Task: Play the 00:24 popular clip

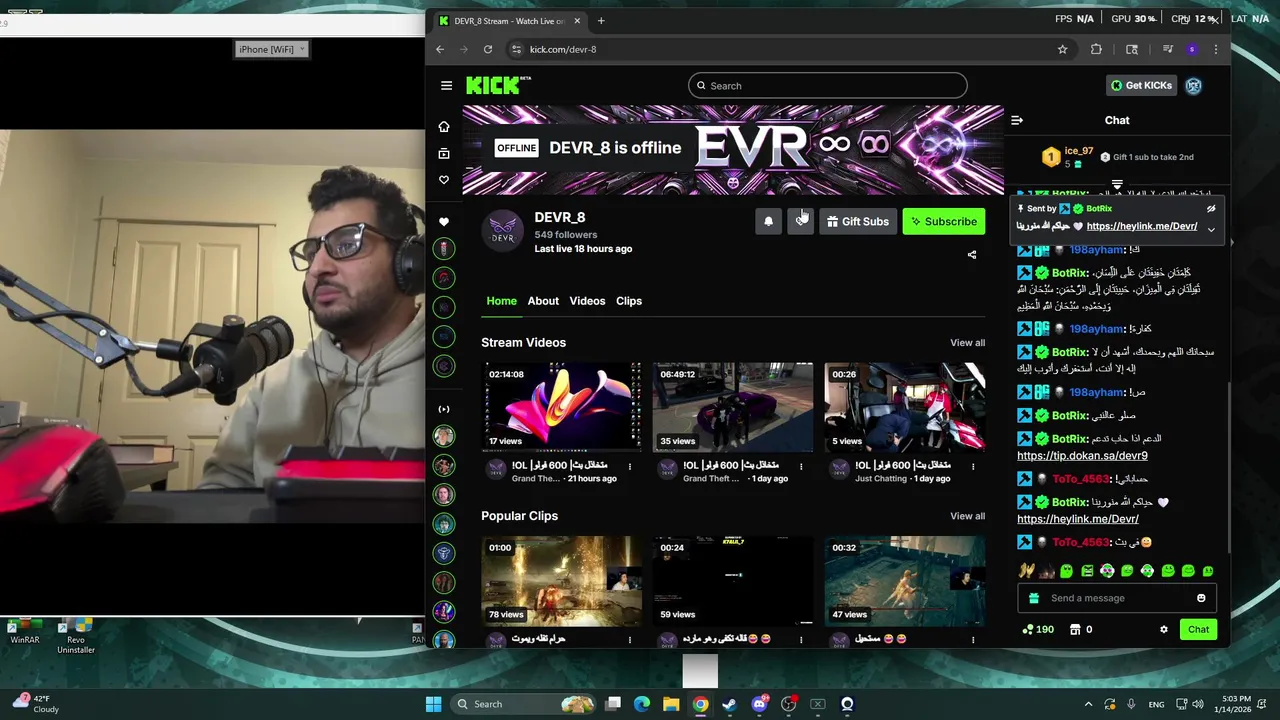Action: (733, 581)
